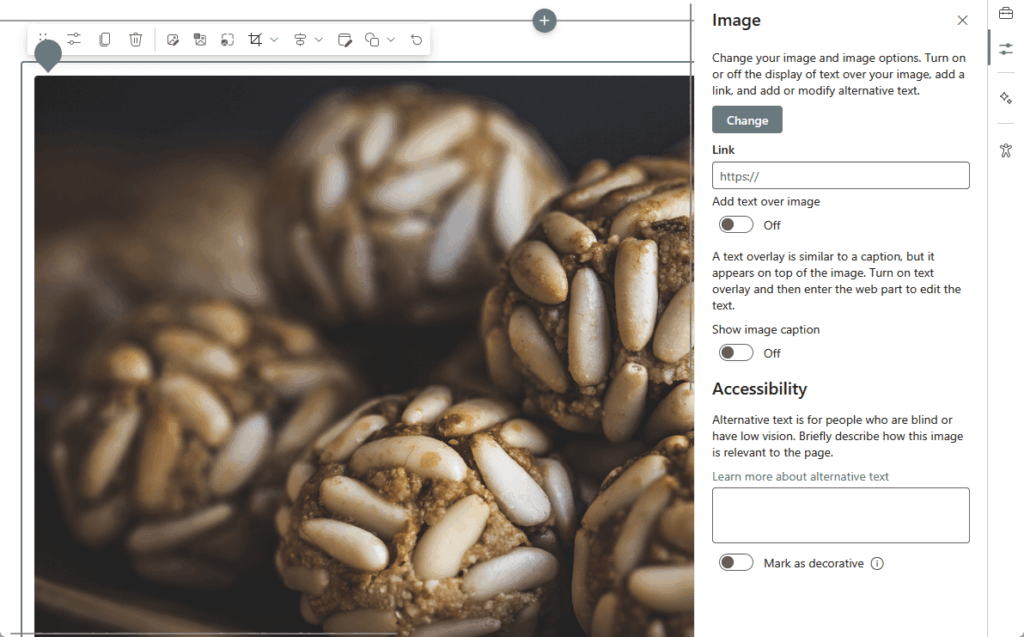Click the alignment icon in image toolbar
The width and height of the screenshot is (1024, 637).
(300, 40)
